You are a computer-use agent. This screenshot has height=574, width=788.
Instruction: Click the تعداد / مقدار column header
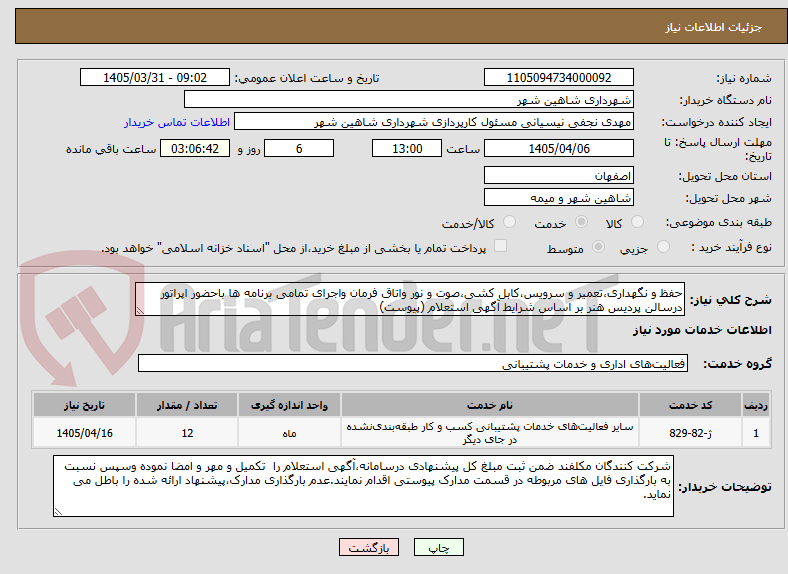[x=187, y=405]
